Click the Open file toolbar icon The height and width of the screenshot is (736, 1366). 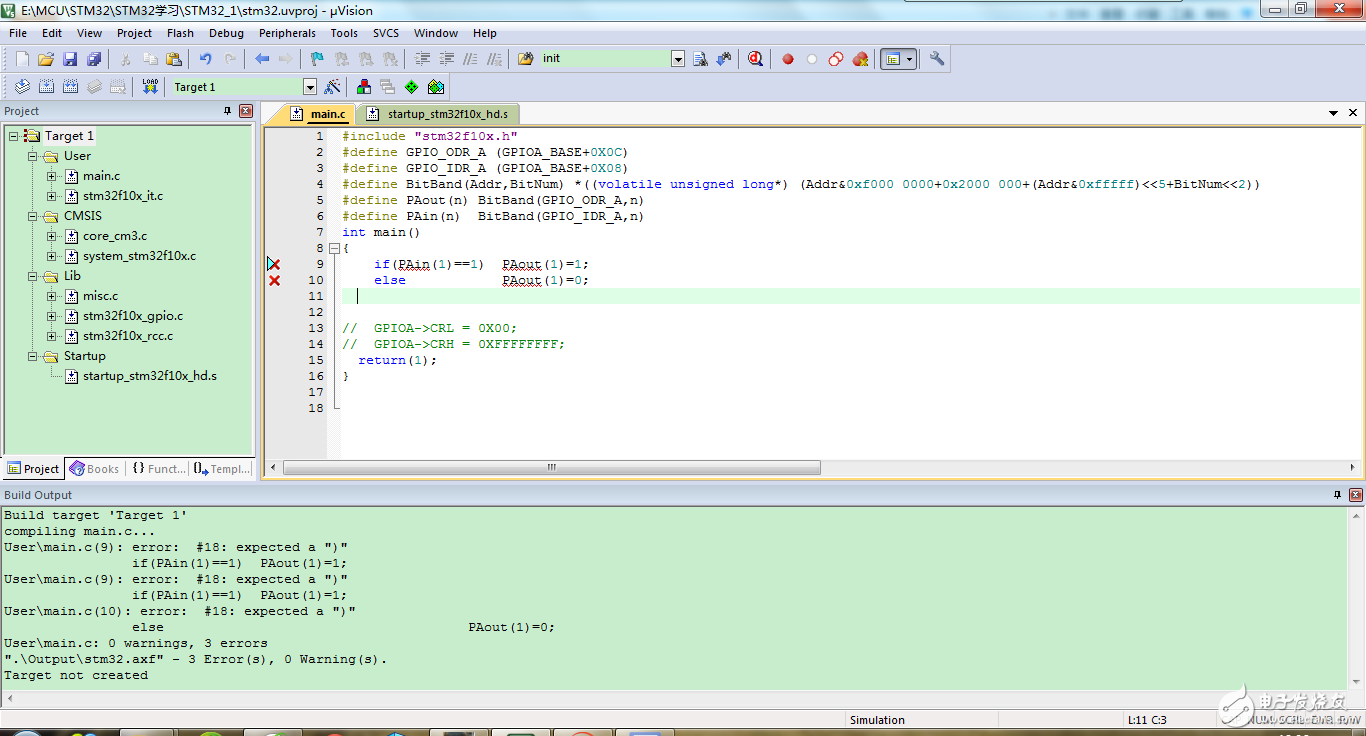tap(46, 59)
